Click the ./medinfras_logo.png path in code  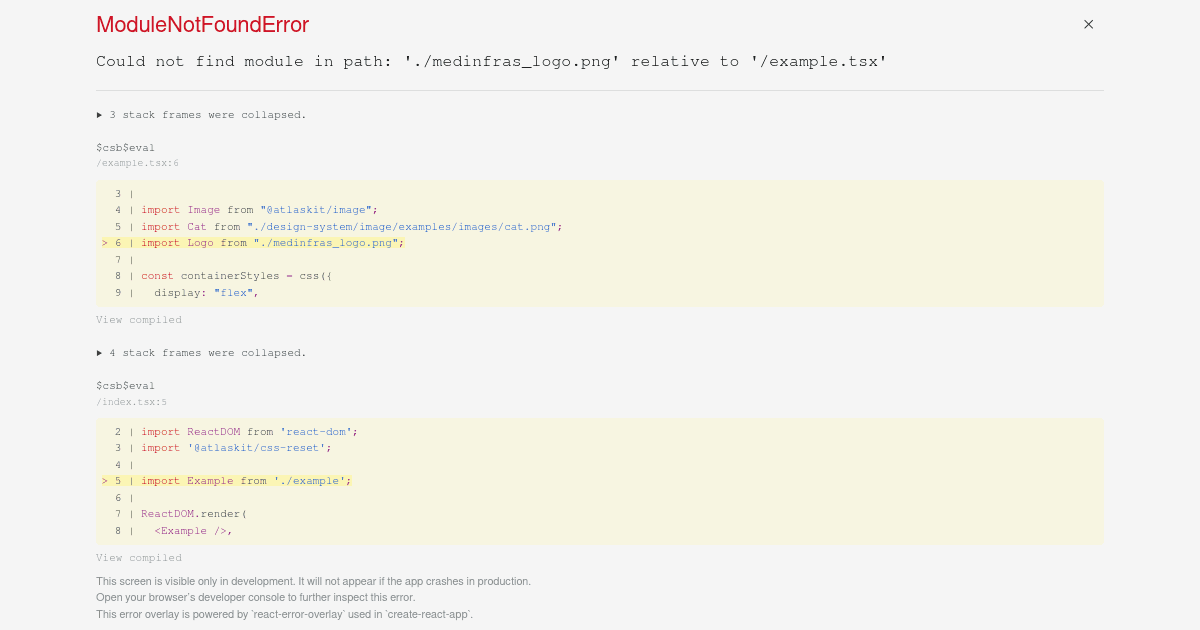(326, 242)
